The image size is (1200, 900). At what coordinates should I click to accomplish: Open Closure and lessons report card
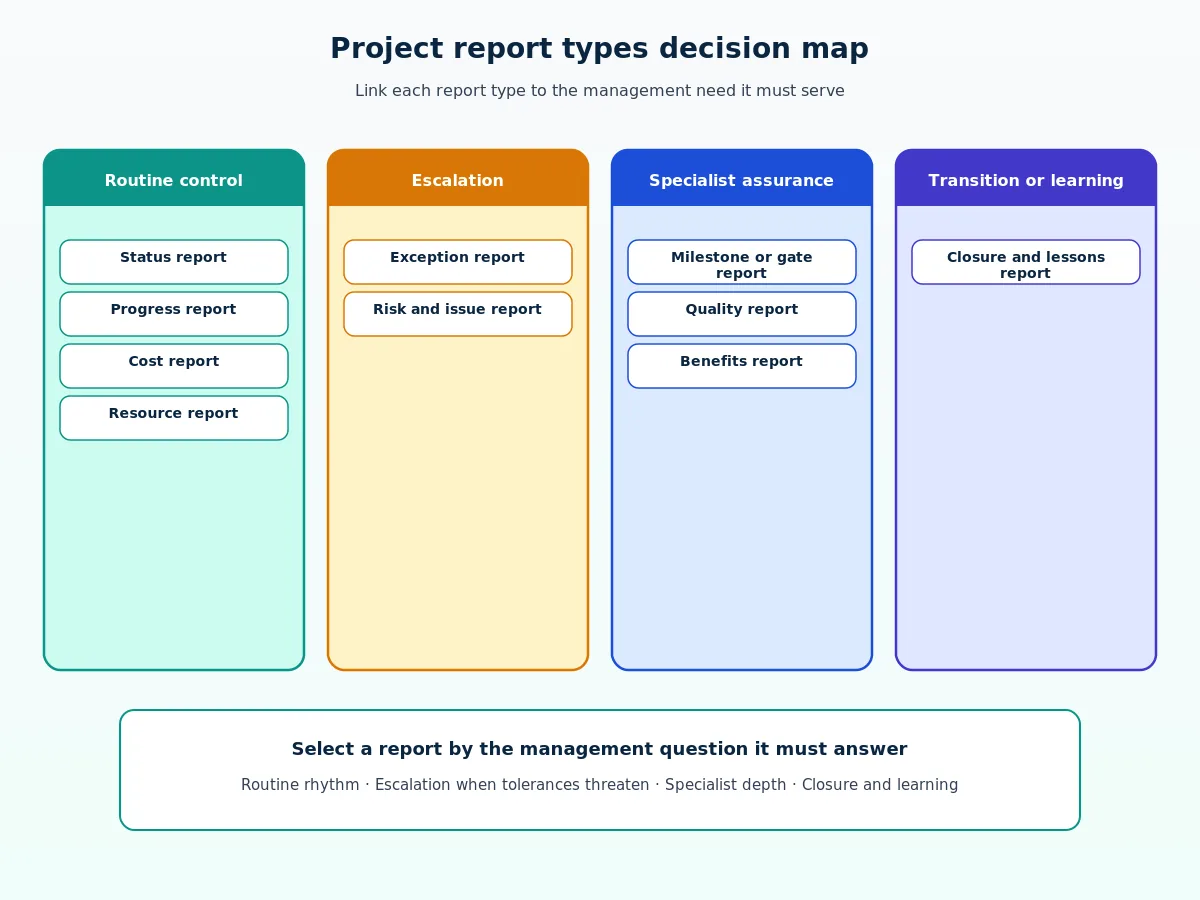pyautogui.click(x=1026, y=262)
